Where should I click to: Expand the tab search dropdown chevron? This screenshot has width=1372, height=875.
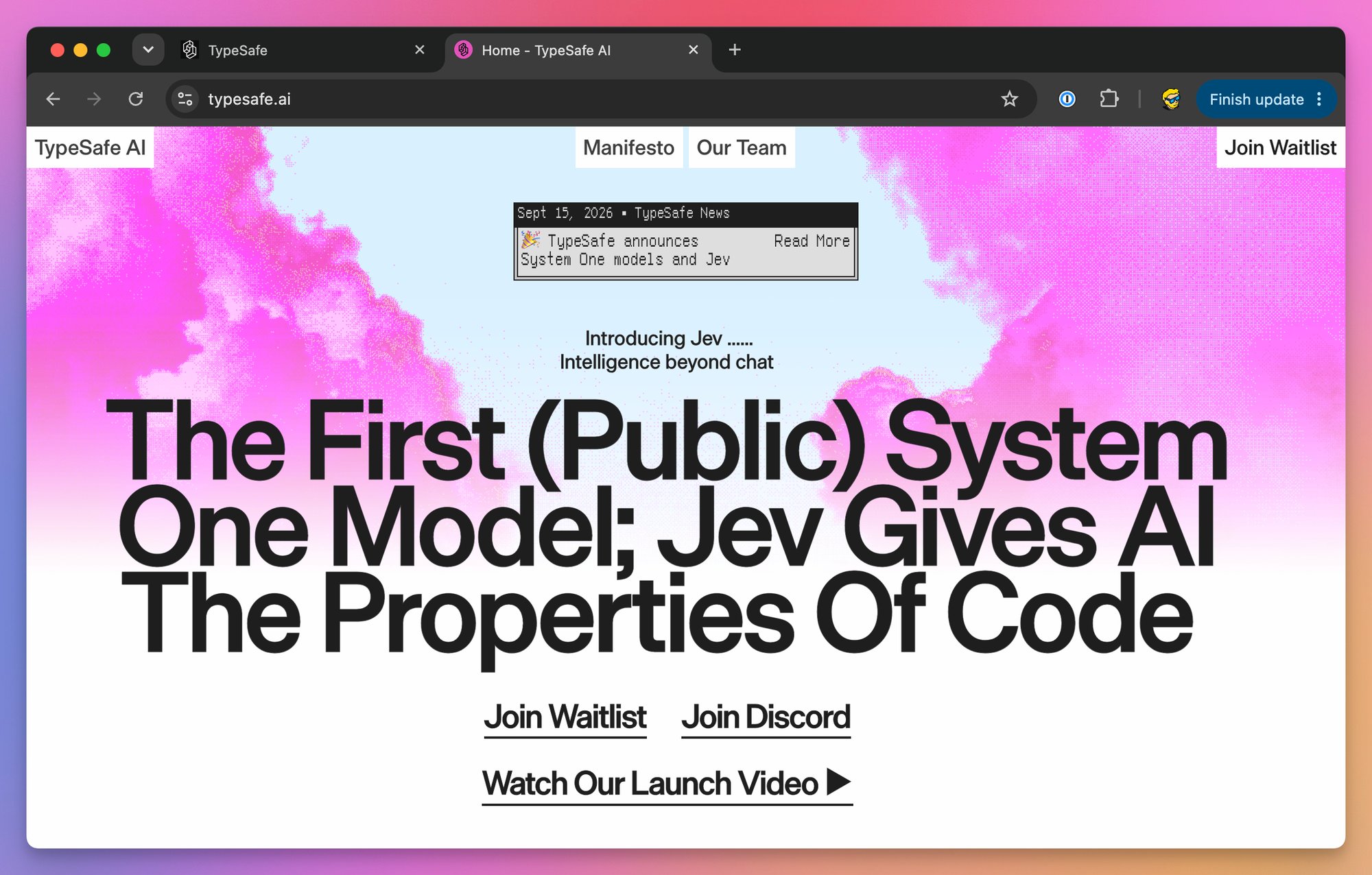[148, 50]
